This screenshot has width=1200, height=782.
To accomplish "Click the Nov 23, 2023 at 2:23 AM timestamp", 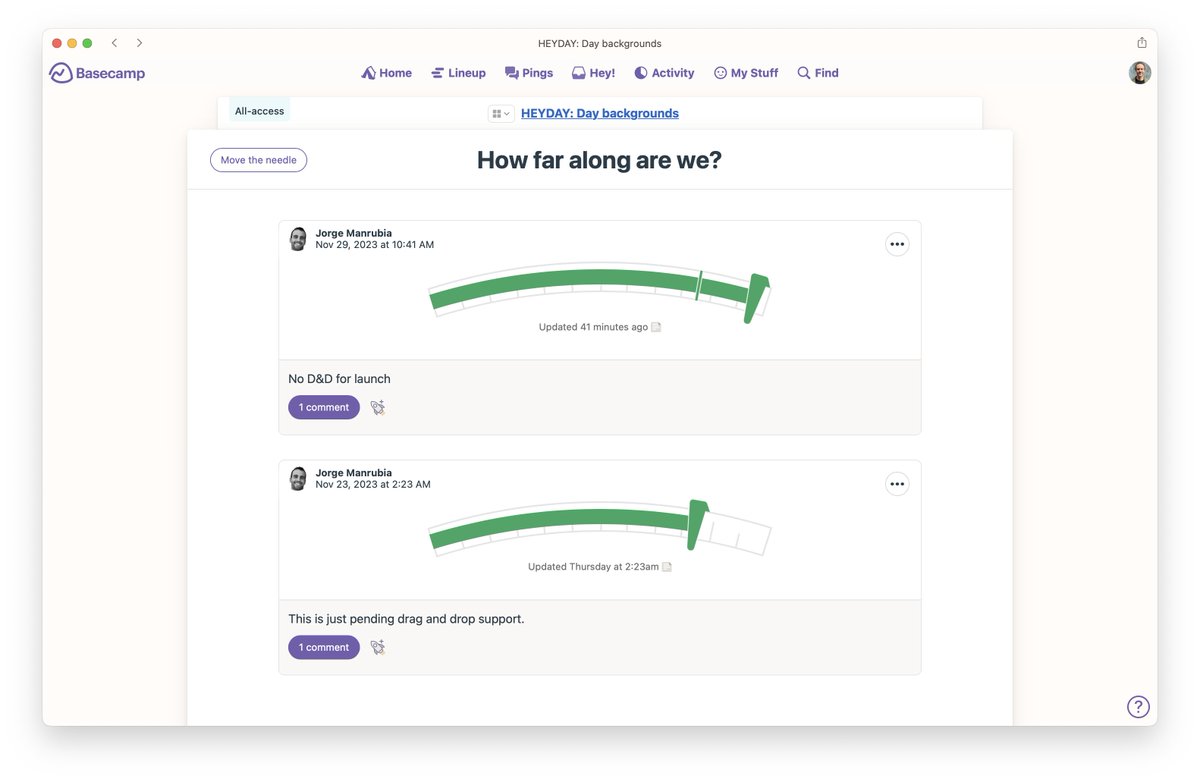I will [x=373, y=485].
